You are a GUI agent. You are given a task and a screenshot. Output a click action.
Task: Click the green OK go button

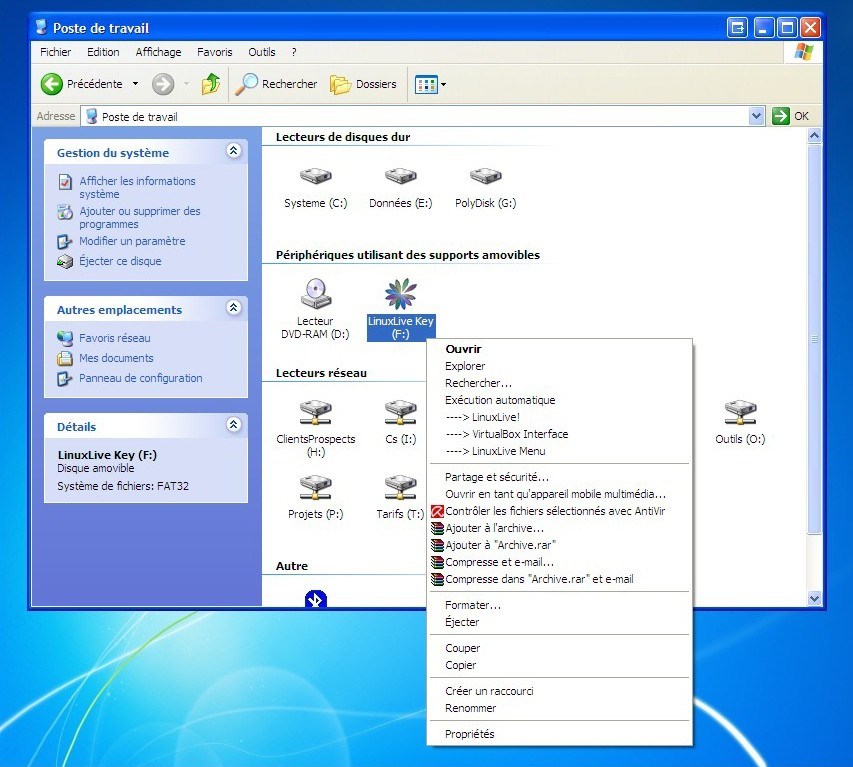point(780,116)
